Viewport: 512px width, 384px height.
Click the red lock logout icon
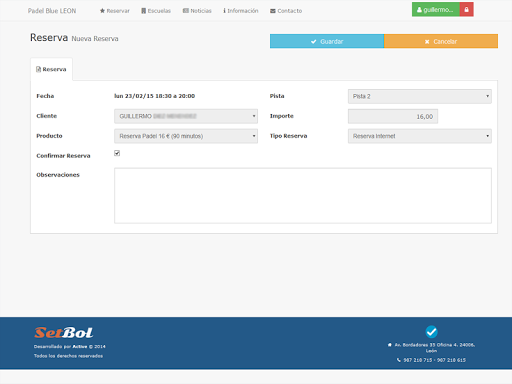466,10
